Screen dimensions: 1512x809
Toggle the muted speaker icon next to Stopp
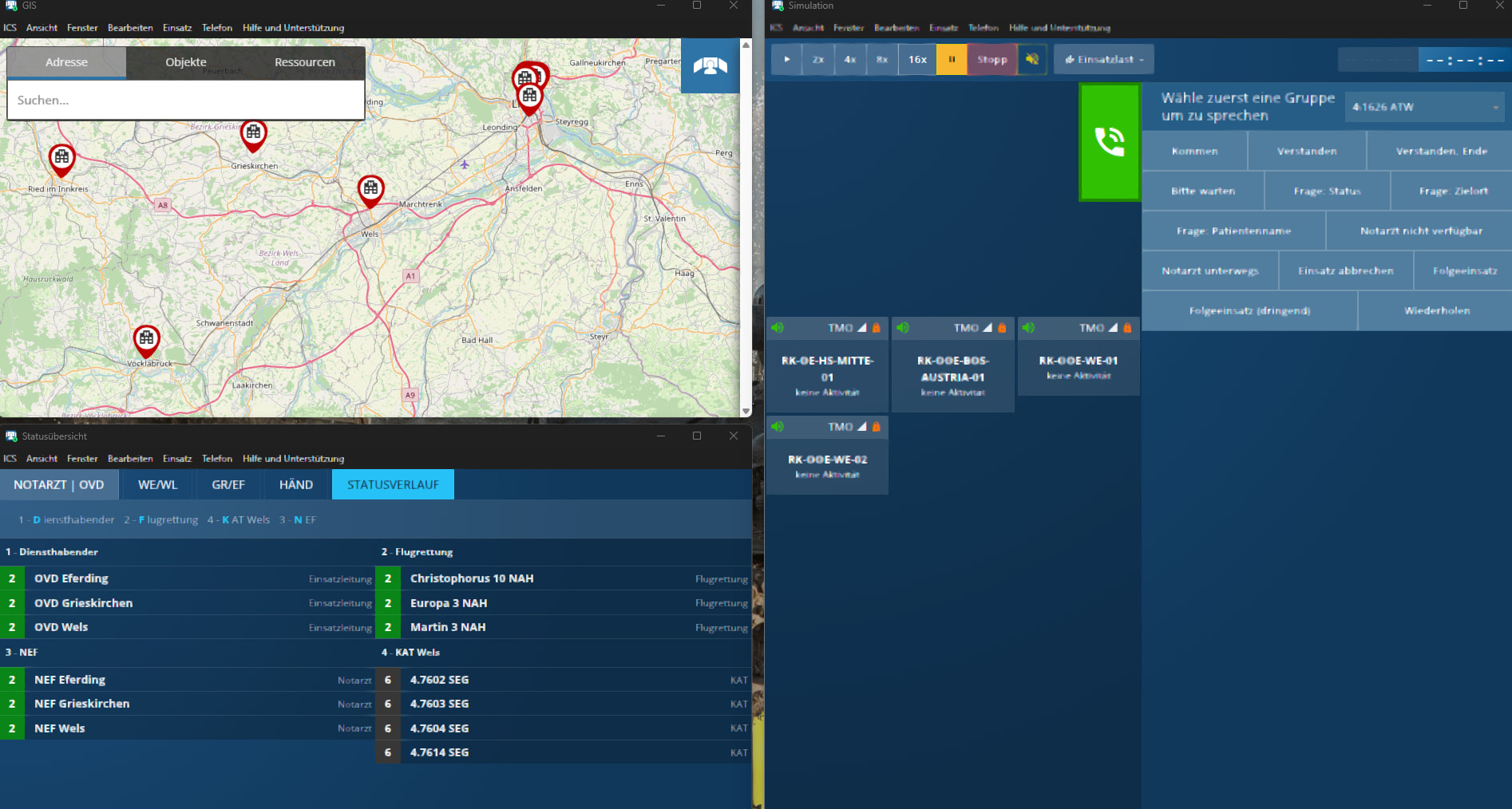[x=1032, y=60]
